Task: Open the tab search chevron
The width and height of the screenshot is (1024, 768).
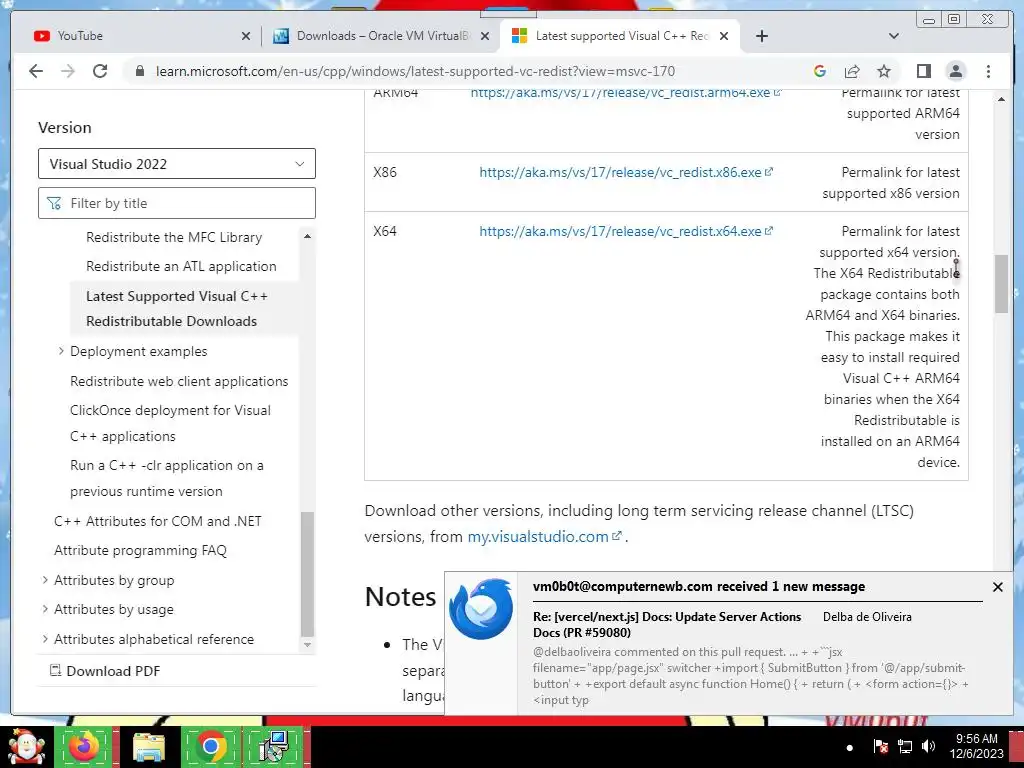Action: (894, 36)
